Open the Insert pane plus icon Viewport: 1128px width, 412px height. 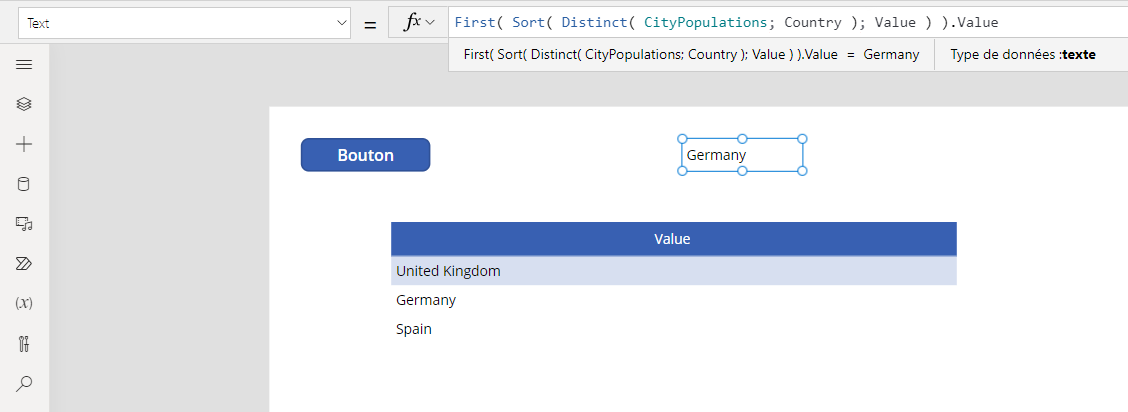click(25, 144)
